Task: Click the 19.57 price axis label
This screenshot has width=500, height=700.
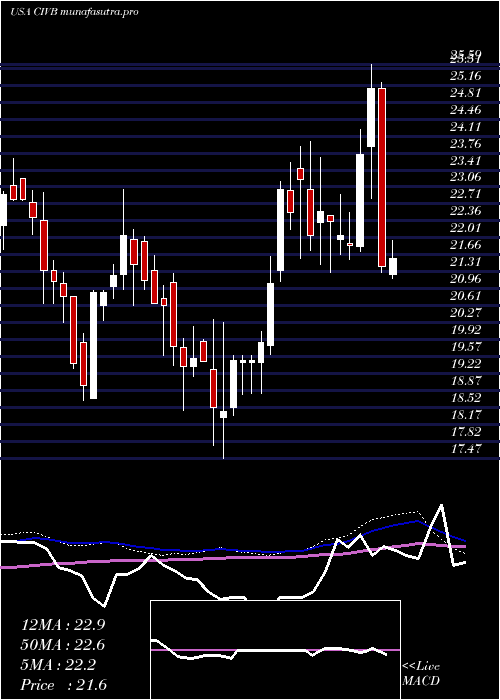Action: (x=466, y=347)
